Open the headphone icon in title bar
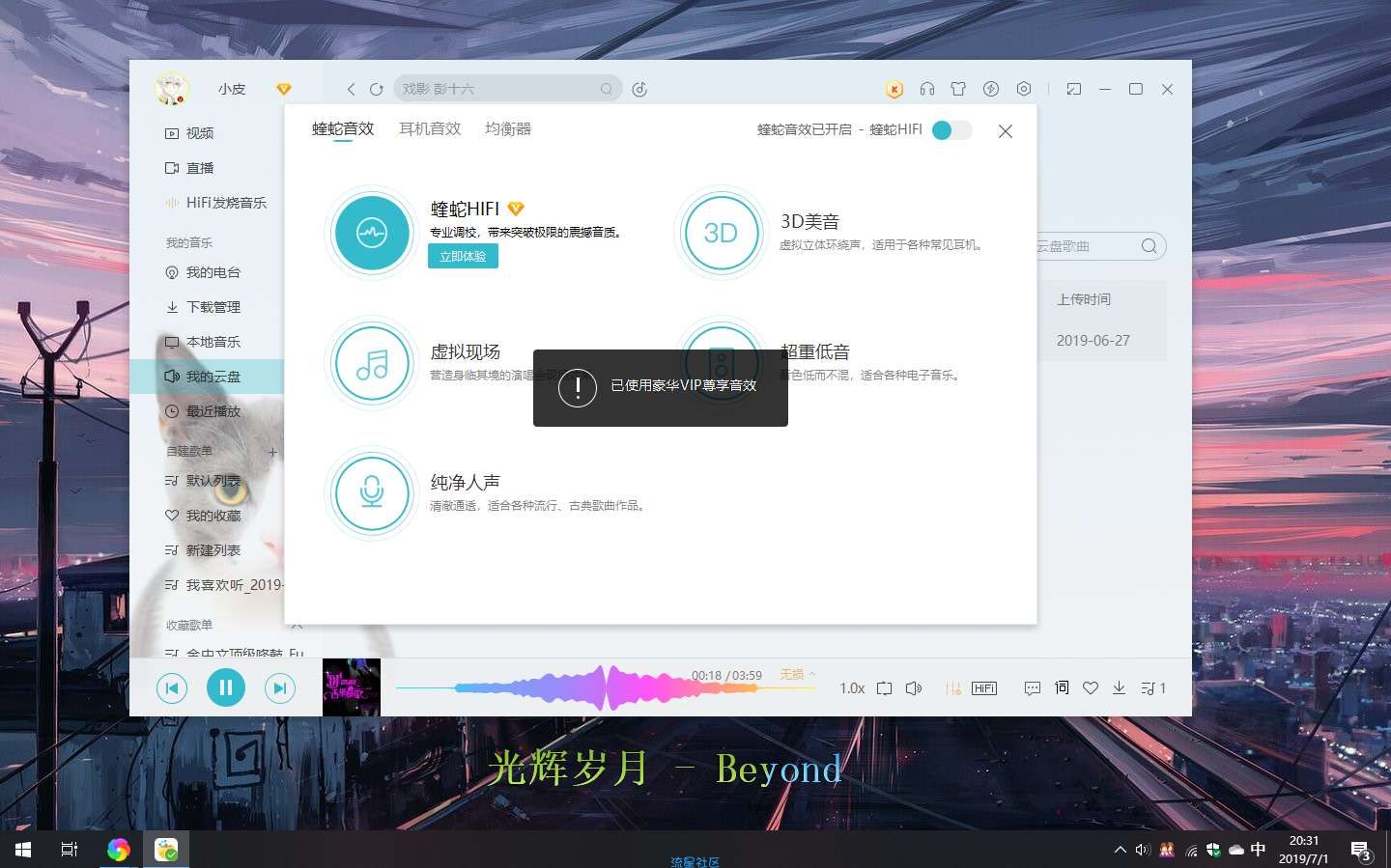 (x=927, y=89)
